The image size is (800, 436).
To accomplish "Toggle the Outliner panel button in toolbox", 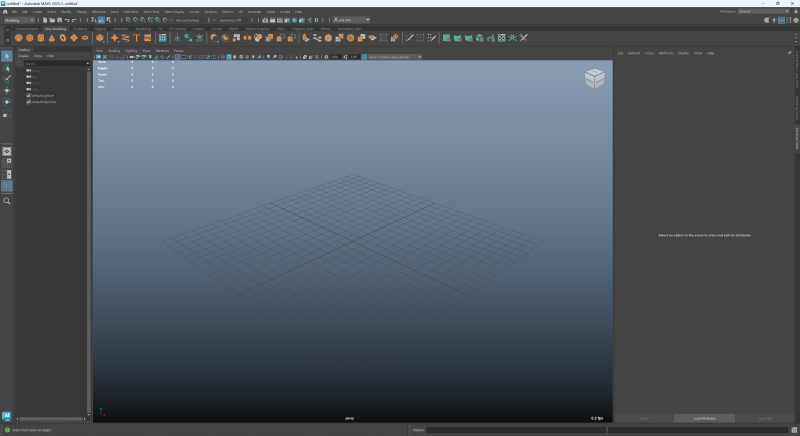I will click(x=7, y=186).
